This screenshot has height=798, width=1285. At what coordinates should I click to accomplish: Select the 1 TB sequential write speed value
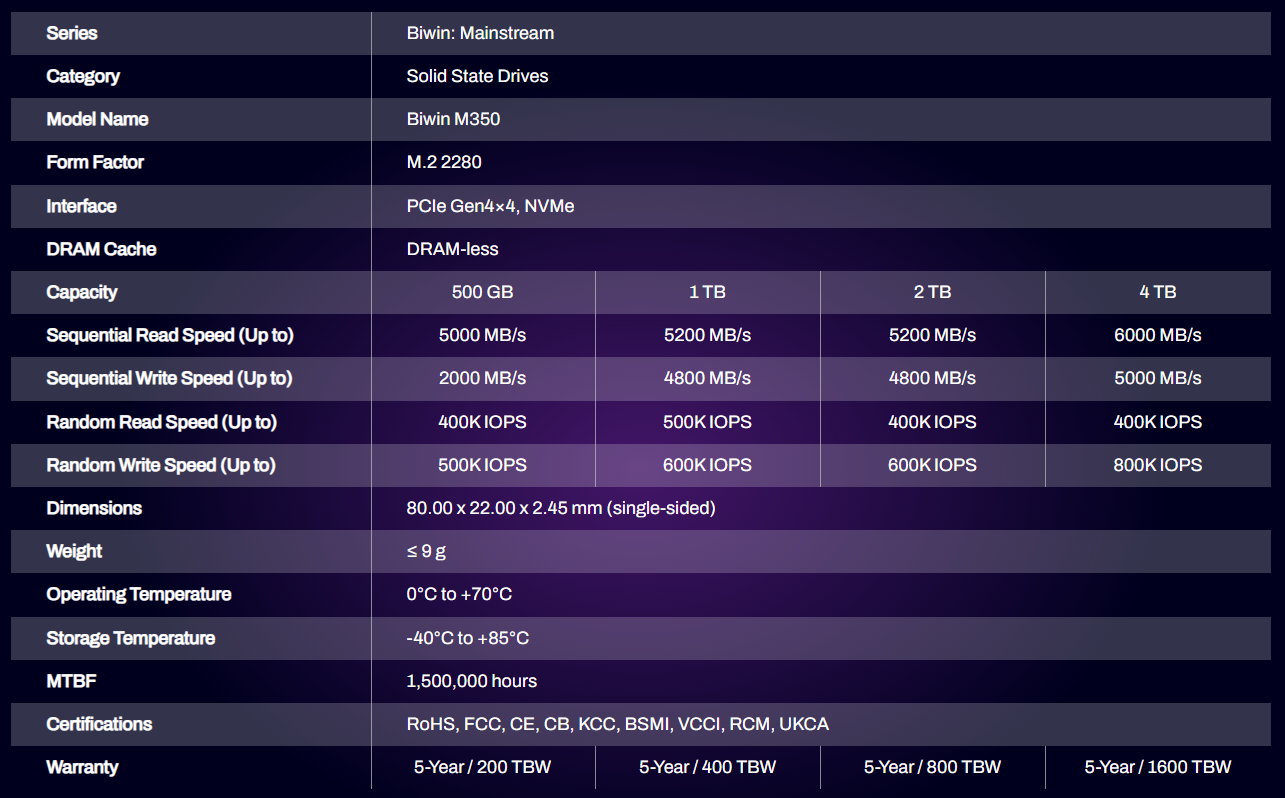point(708,378)
